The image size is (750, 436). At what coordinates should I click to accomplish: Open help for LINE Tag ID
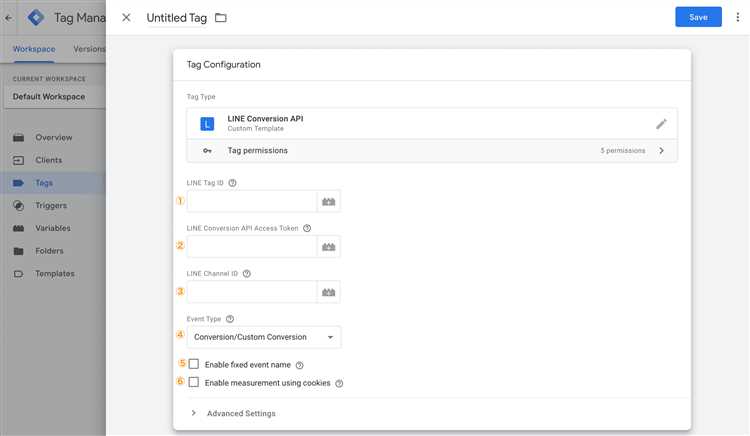(x=232, y=183)
